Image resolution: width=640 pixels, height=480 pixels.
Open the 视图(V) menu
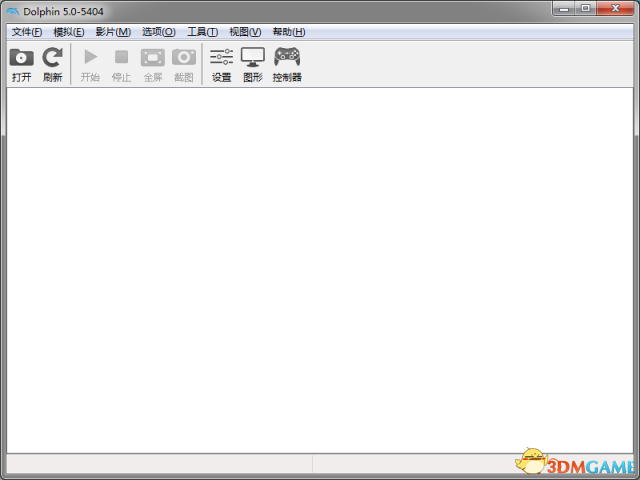click(x=245, y=32)
